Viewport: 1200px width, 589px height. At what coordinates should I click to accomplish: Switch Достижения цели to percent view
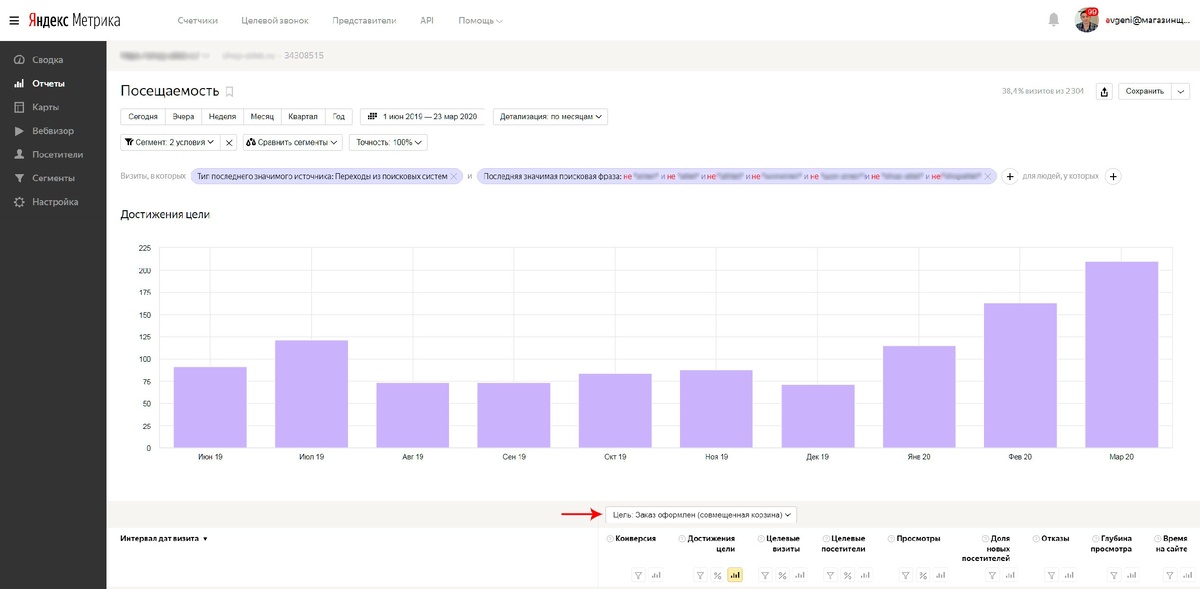tap(717, 575)
